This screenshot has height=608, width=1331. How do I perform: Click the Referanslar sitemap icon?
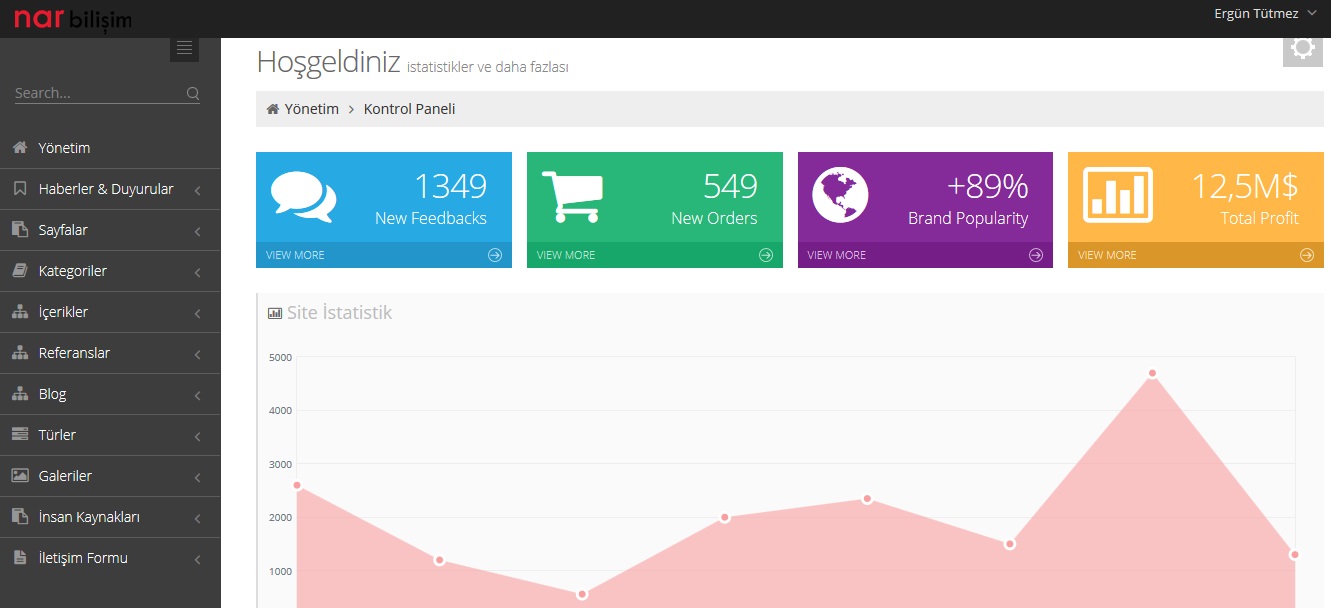(x=19, y=353)
